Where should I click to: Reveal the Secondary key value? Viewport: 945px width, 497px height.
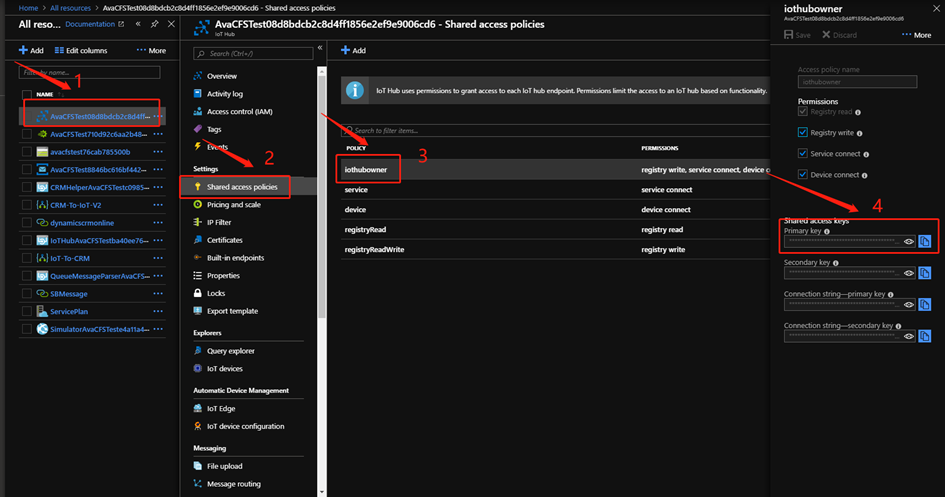(x=908, y=273)
